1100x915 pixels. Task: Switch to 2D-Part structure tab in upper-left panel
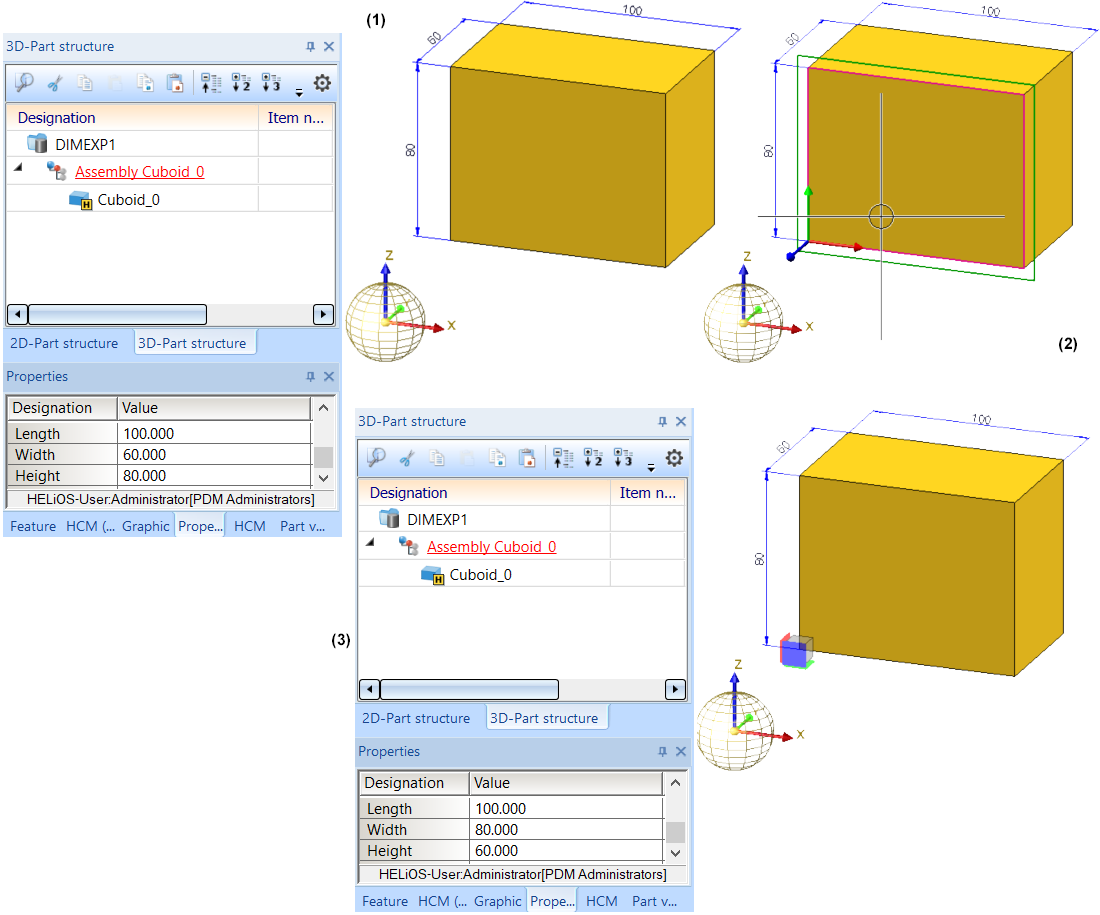click(x=64, y=343)
